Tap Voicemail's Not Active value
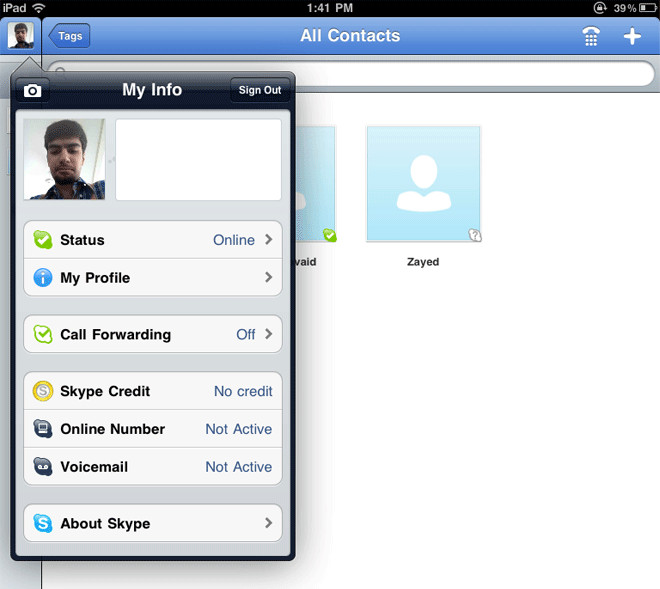Screen dimensions: 660x589 [x=239, y=467]
